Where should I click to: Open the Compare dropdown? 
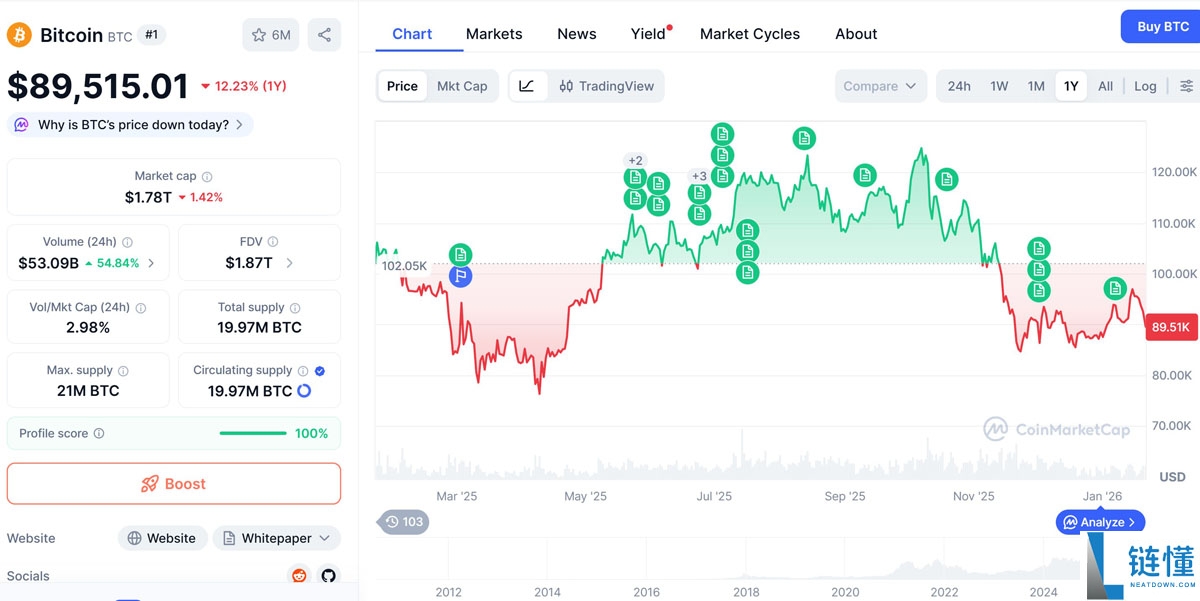(x=880, y=86)
